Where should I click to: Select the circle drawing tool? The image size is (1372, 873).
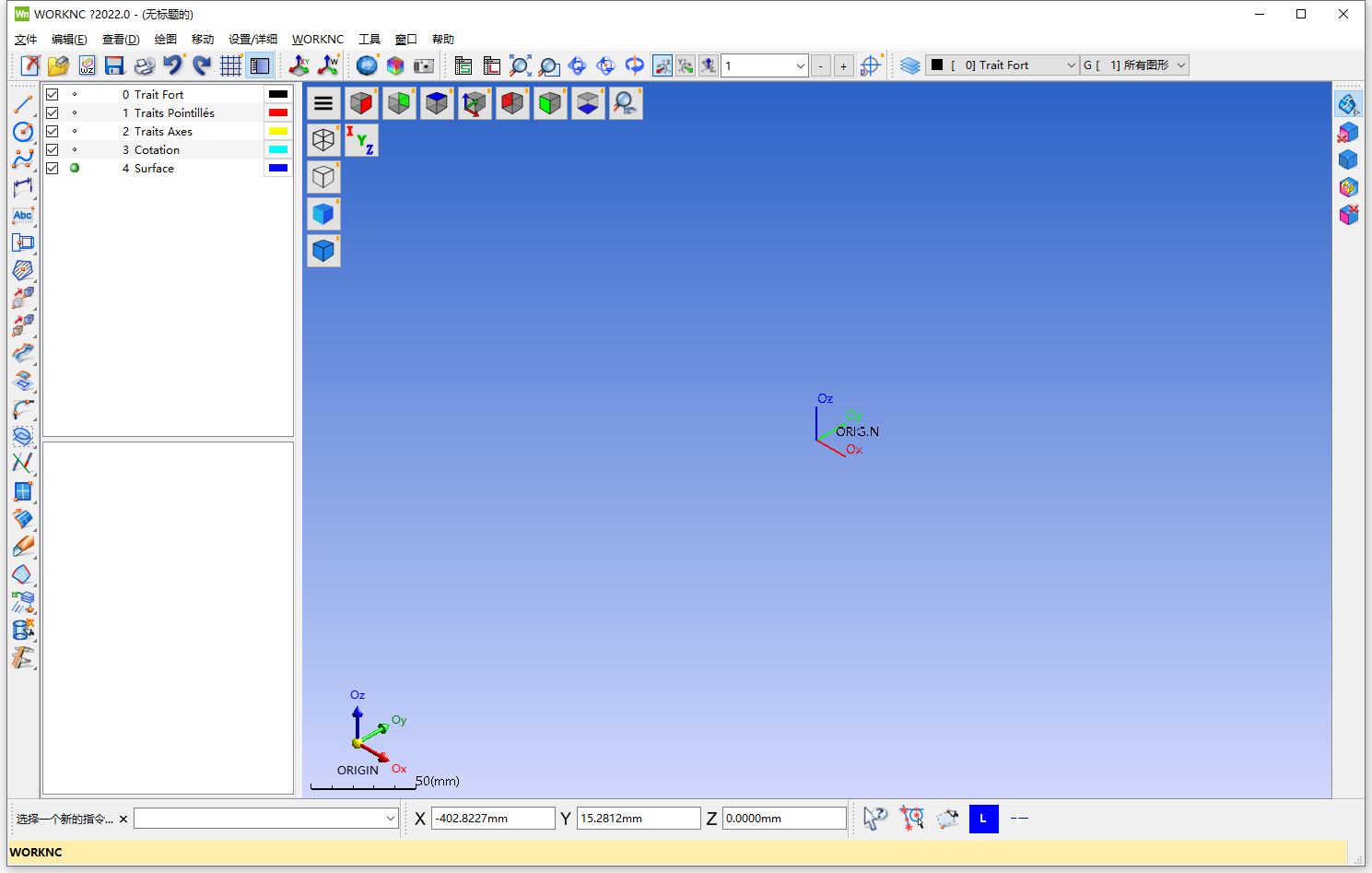coord(23,132)
